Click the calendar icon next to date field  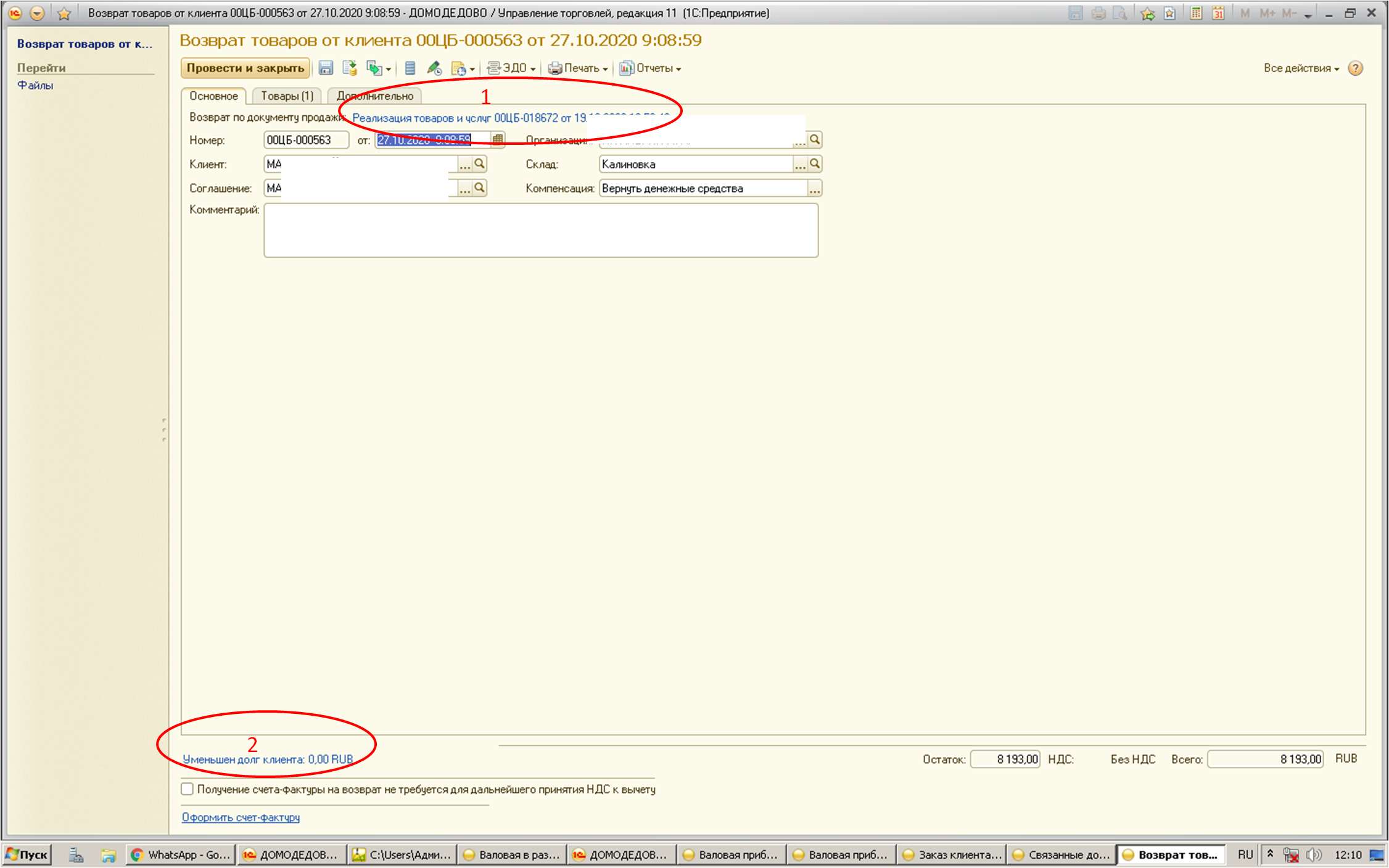[x=498, y=140]
